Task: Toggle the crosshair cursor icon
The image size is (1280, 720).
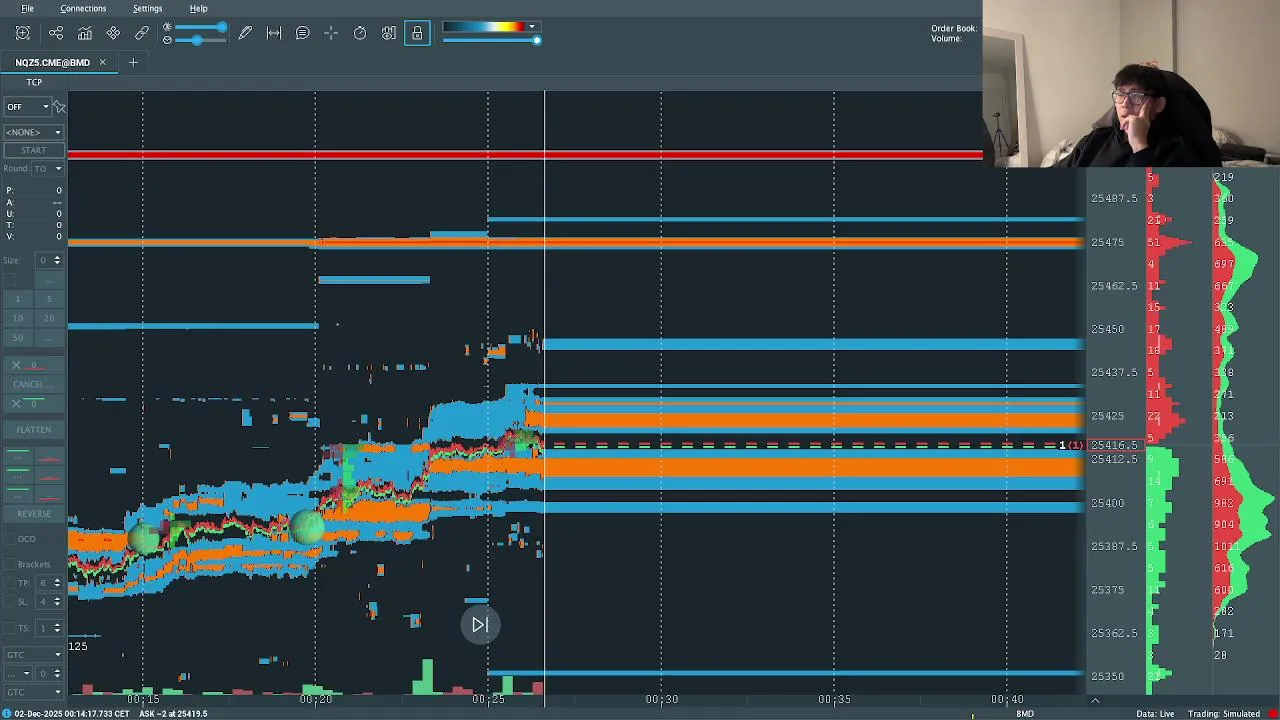Action: click(x=331, y=33)
